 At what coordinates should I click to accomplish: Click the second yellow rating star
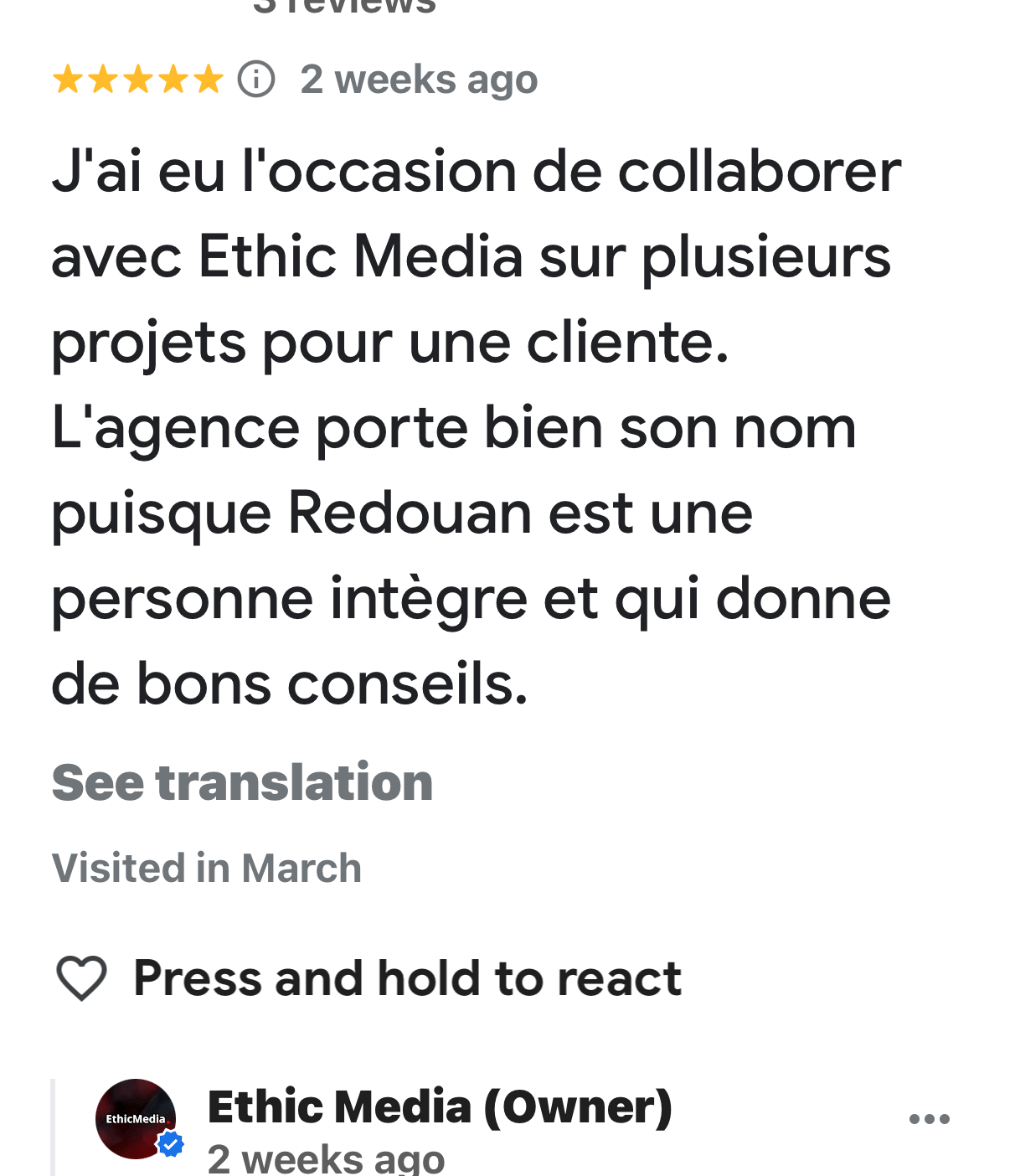(x=102, y=80)
